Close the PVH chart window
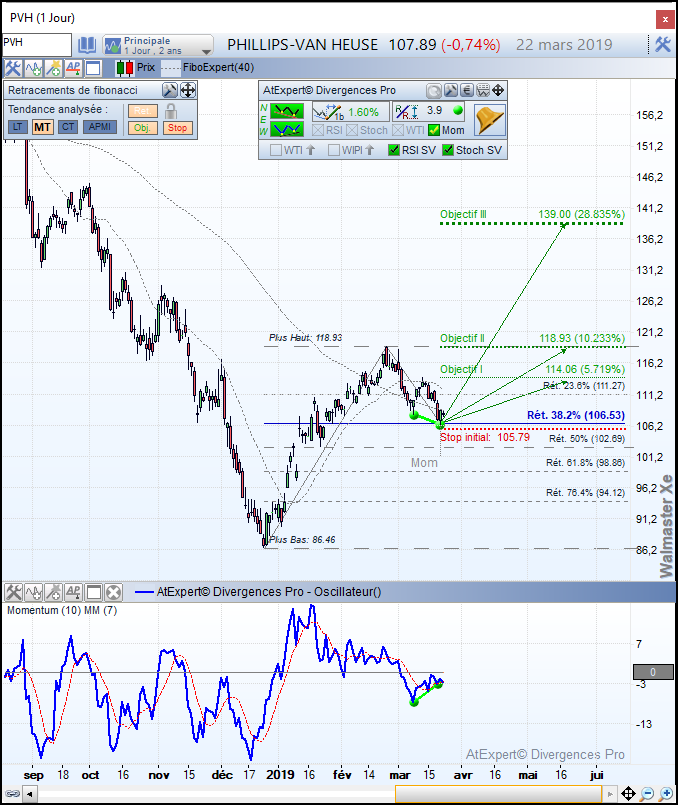Screen dimensions: 678x805 pyautogui.click(x=665, y=20)
